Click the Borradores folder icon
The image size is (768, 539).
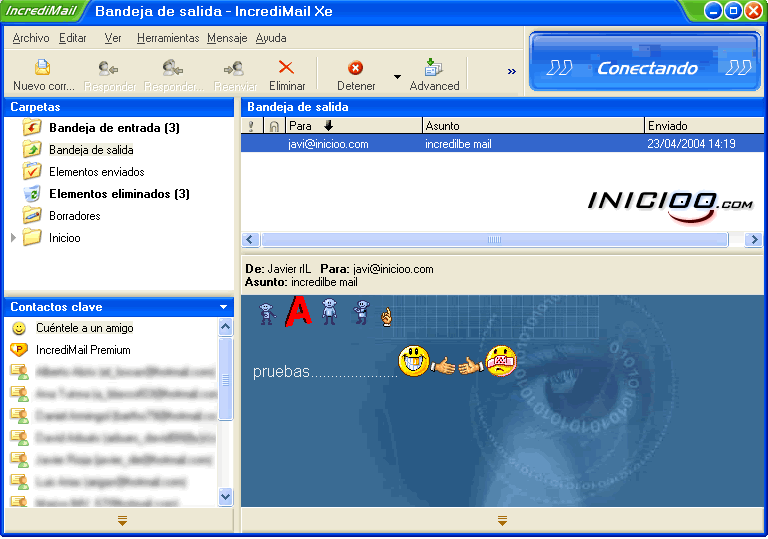(32, 215)
